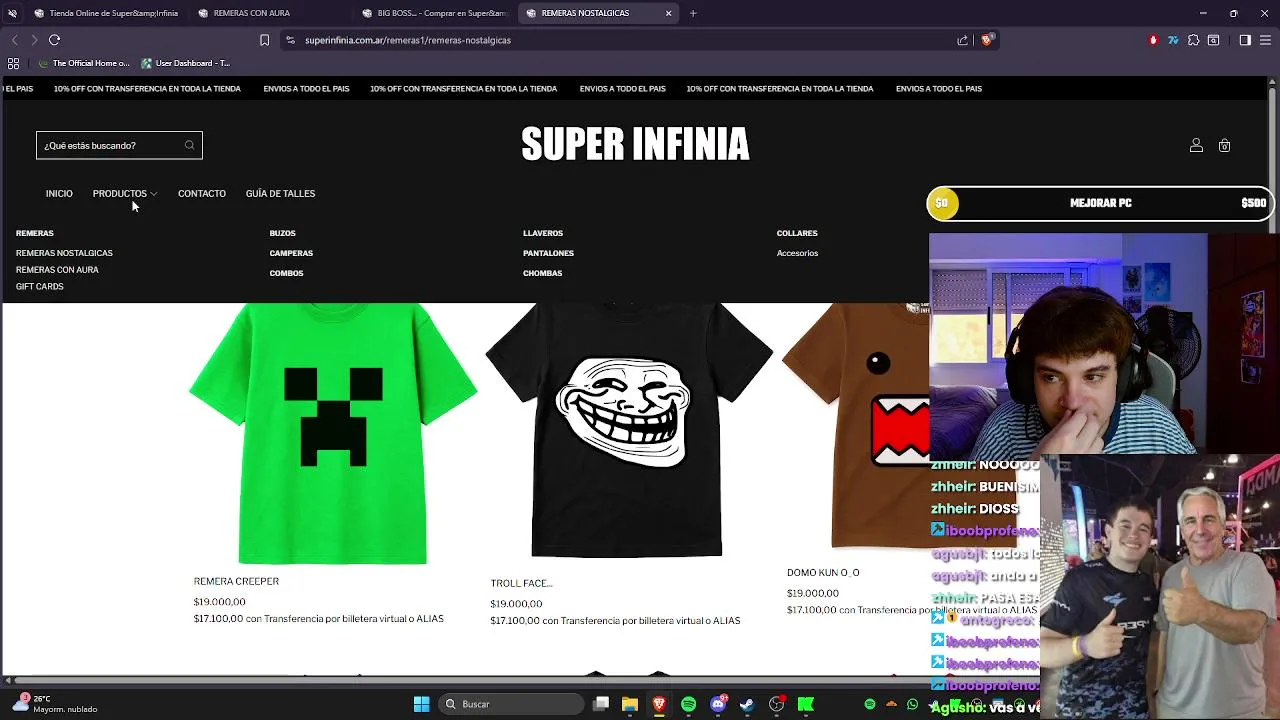Image resolution: width=1280 pixels, height=720 pixels.
Task: Open GIFT CARDS submenu link
Action: coord(40,286)
